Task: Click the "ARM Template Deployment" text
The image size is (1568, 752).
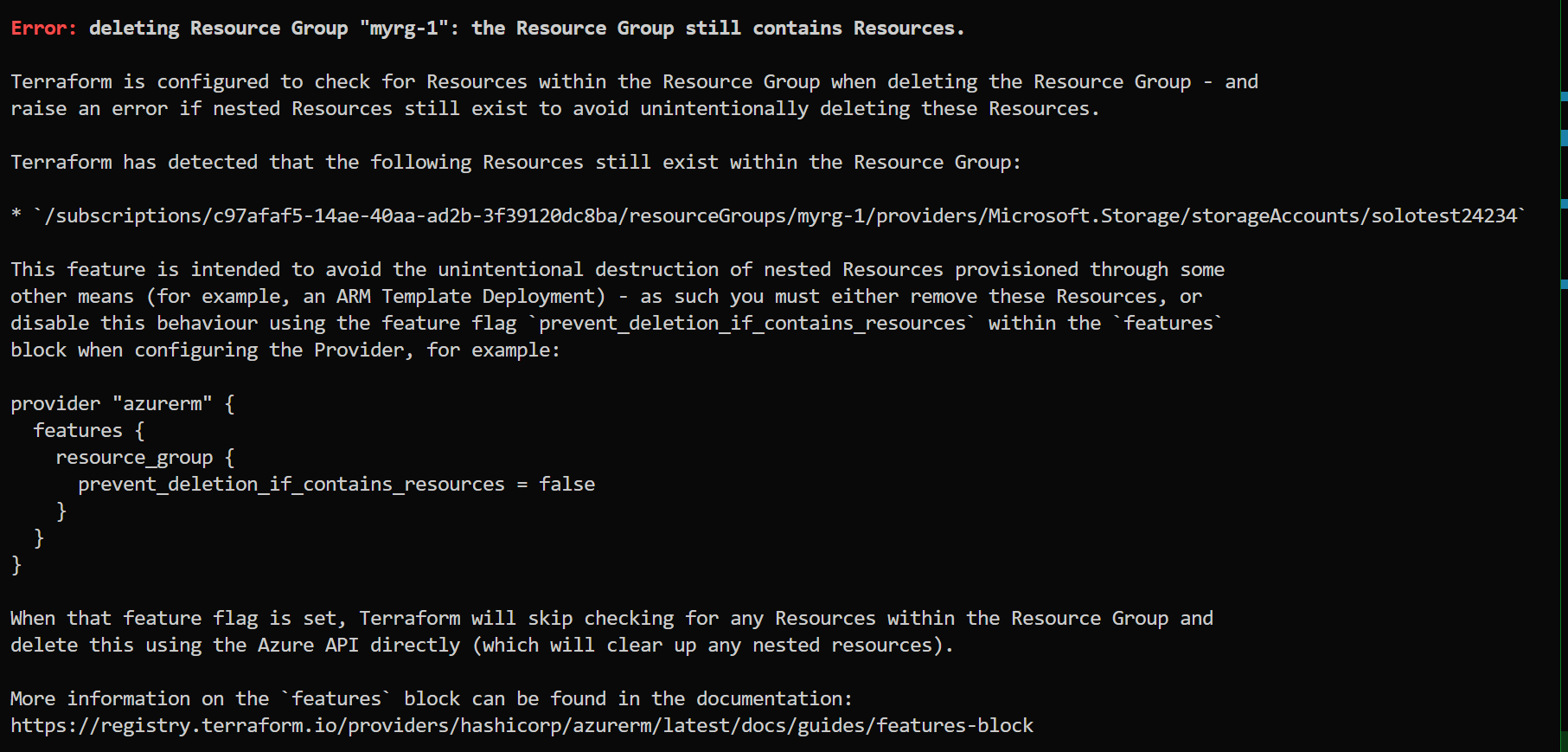Action: point(470,296)
